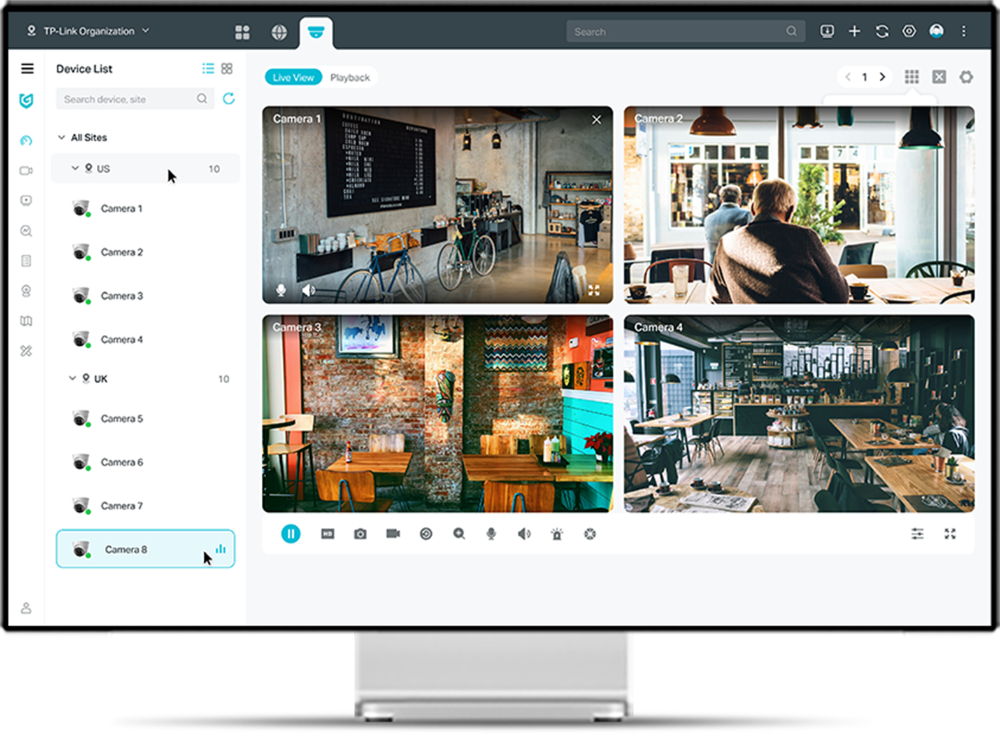Collapse the US site group
This screenshot has width=1000, height=734.
coord(74,168)
